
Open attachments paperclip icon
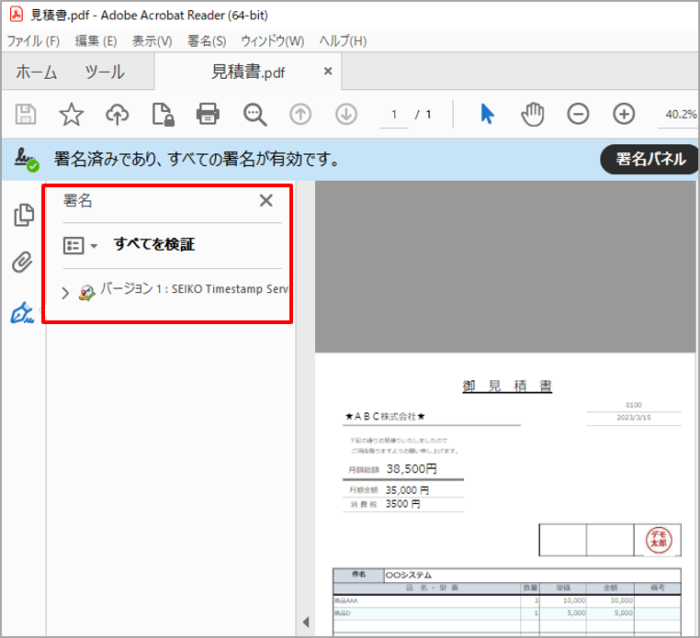coord(22,262)
